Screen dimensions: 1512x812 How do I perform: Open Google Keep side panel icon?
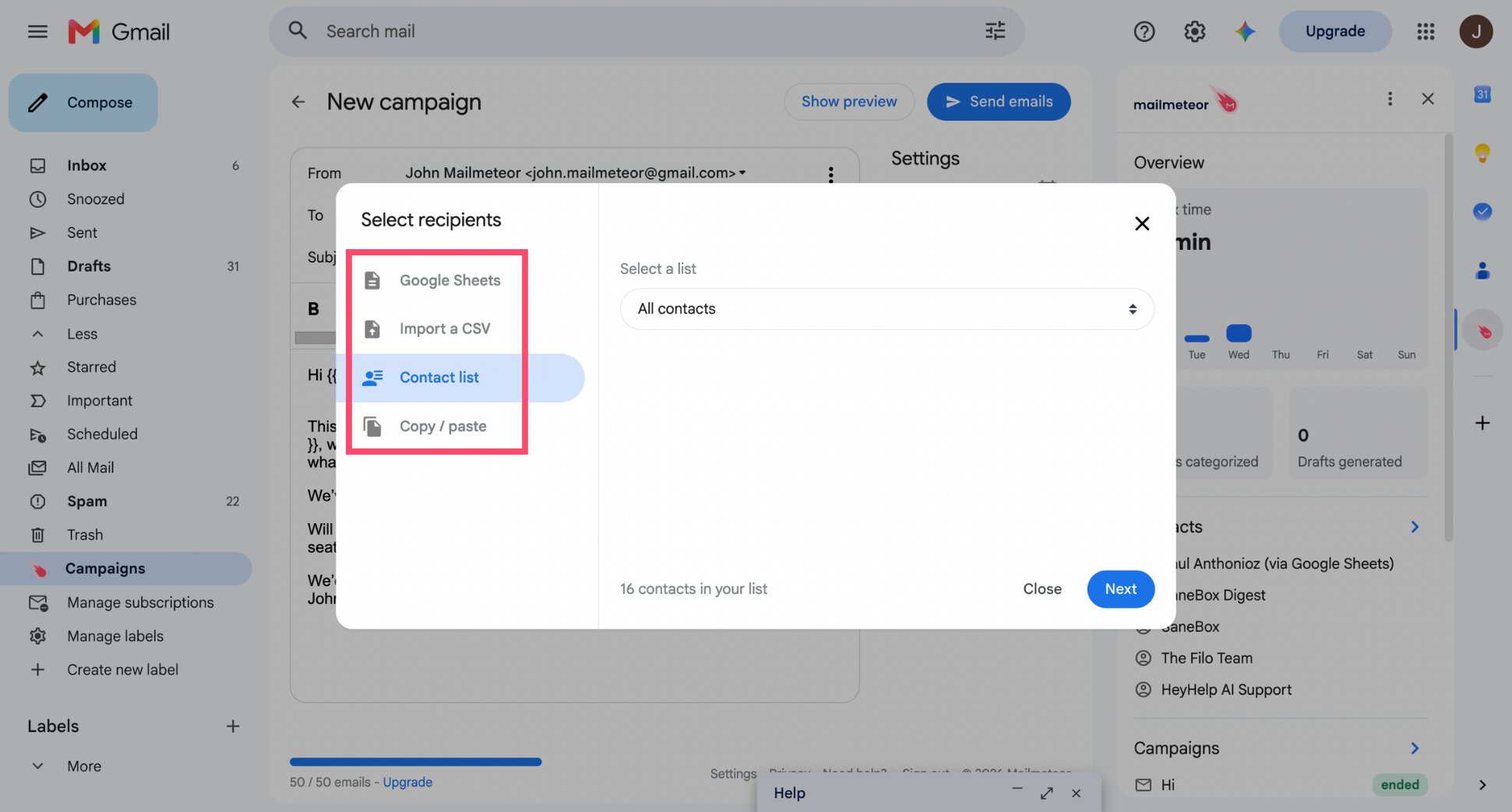click(1482, 153)
